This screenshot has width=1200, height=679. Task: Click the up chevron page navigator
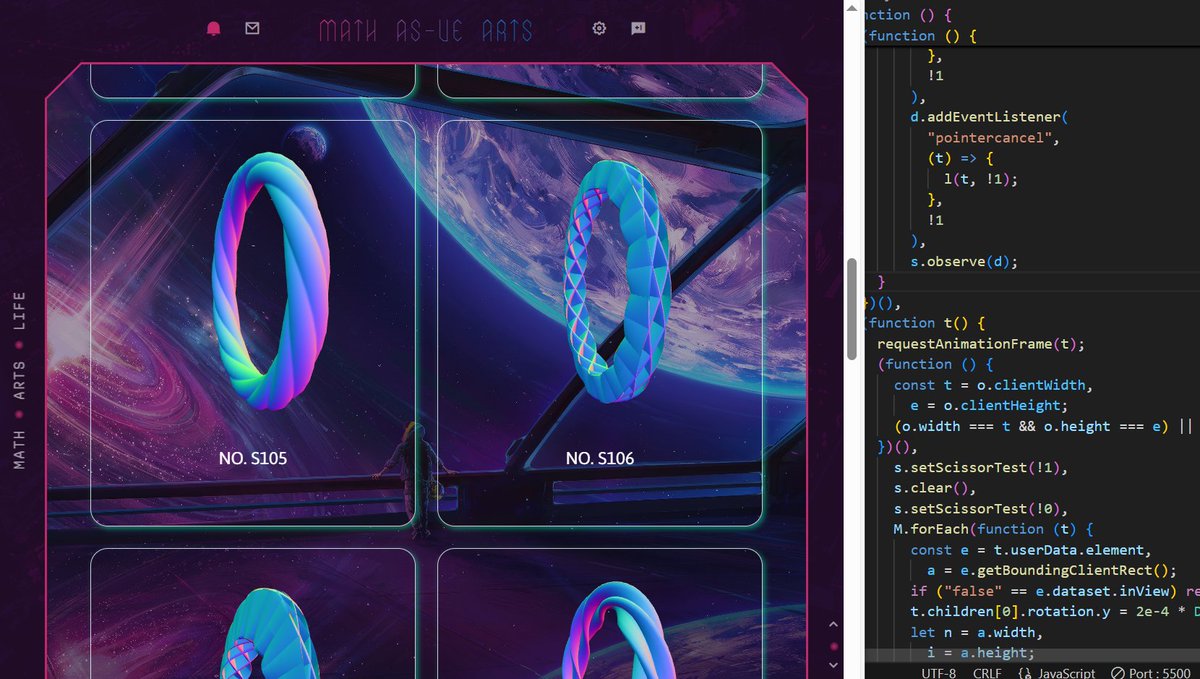[833, 625]
